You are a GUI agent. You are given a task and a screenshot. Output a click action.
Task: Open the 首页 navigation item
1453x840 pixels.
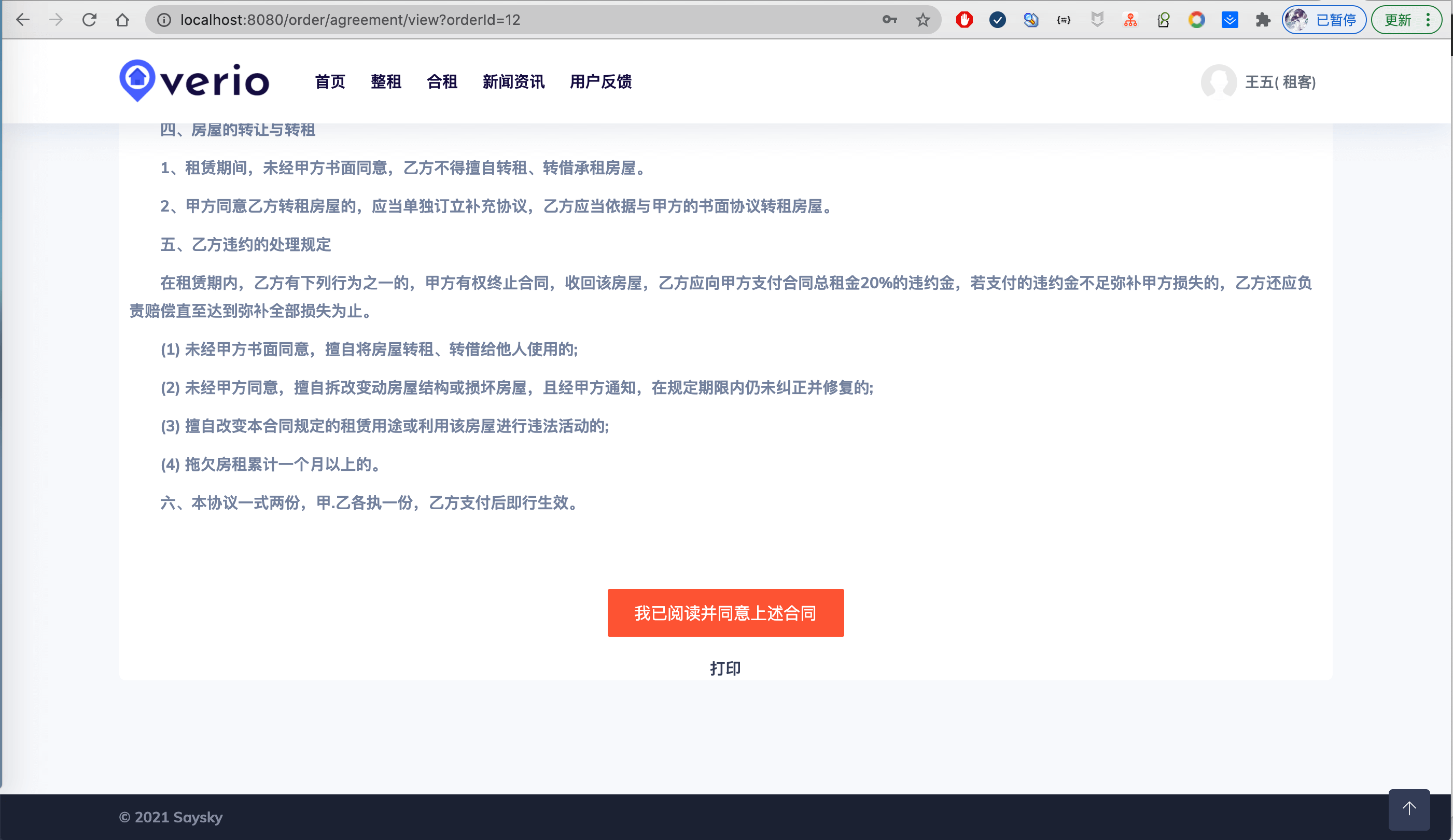coord(330,82)
